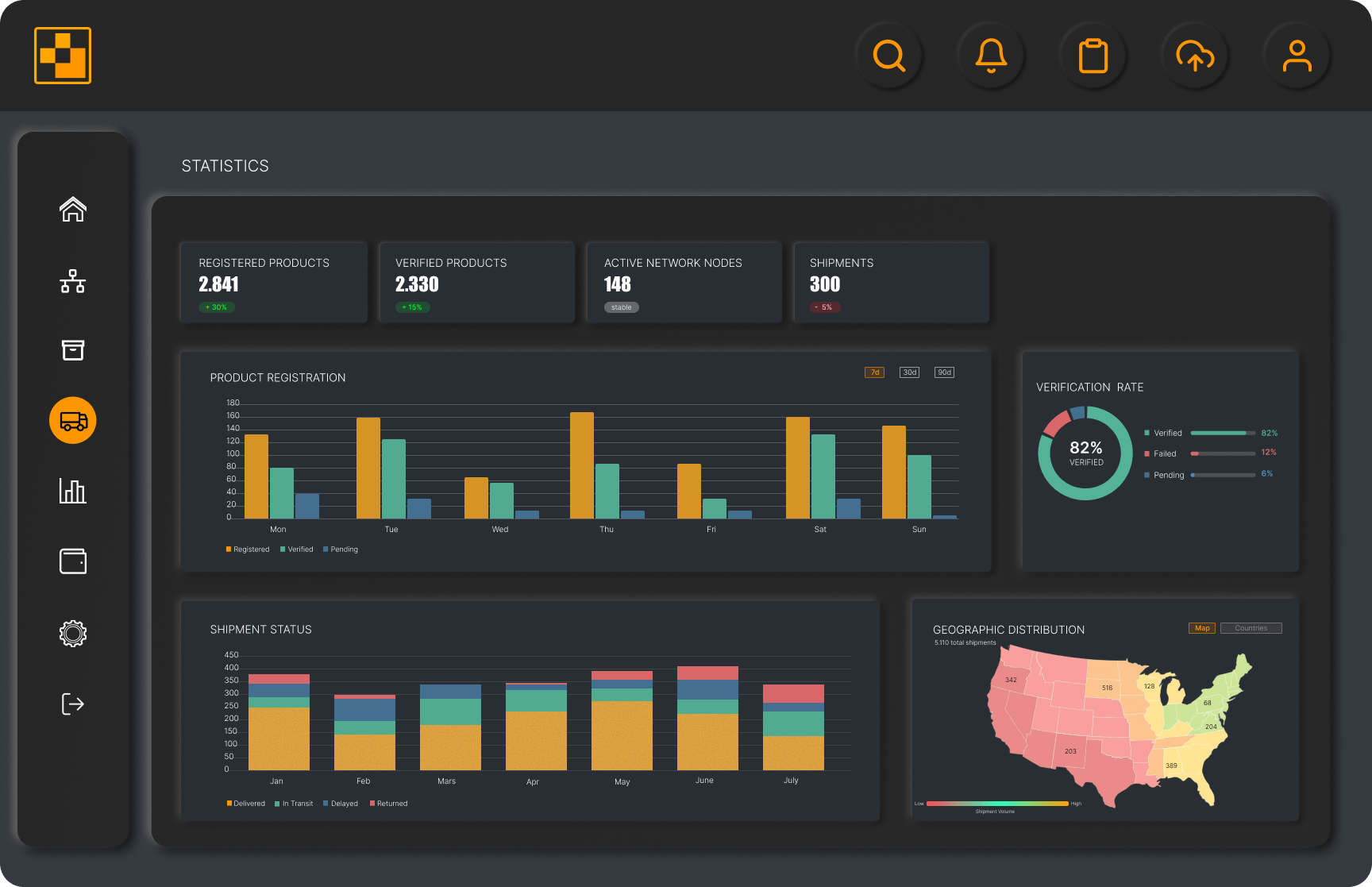The width and height of the screenshot is (1372, 887).
Task: Click the logout icon in sidebar
Action: point(73,704)
